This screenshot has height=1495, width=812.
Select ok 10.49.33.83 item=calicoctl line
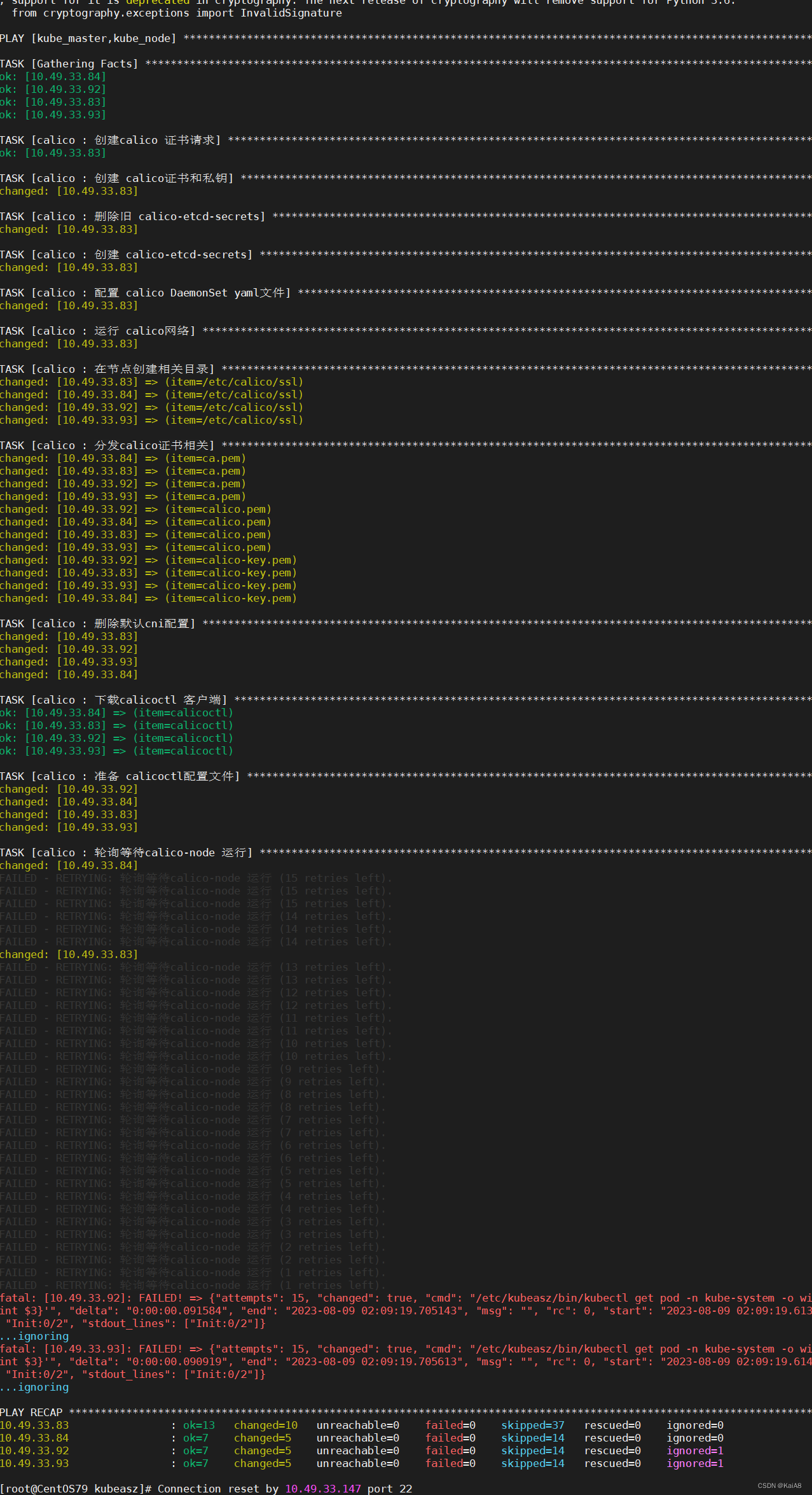[116, 725]
